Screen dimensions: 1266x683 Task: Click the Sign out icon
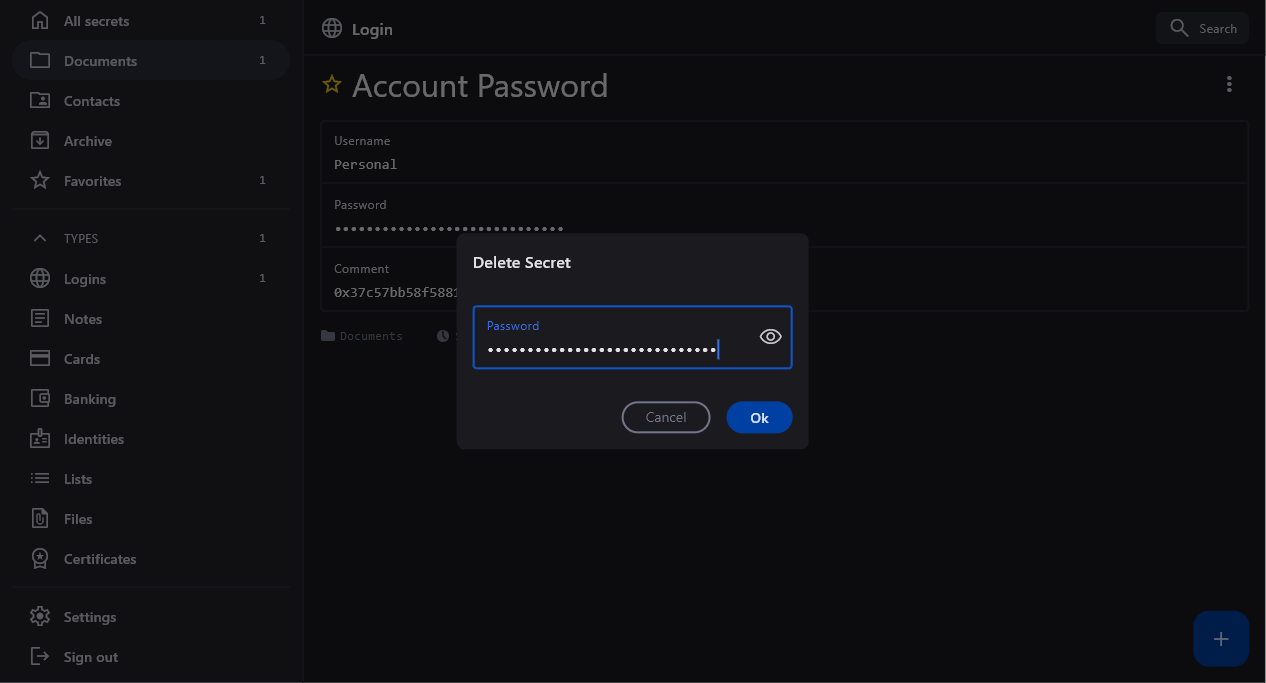(40, 657)
